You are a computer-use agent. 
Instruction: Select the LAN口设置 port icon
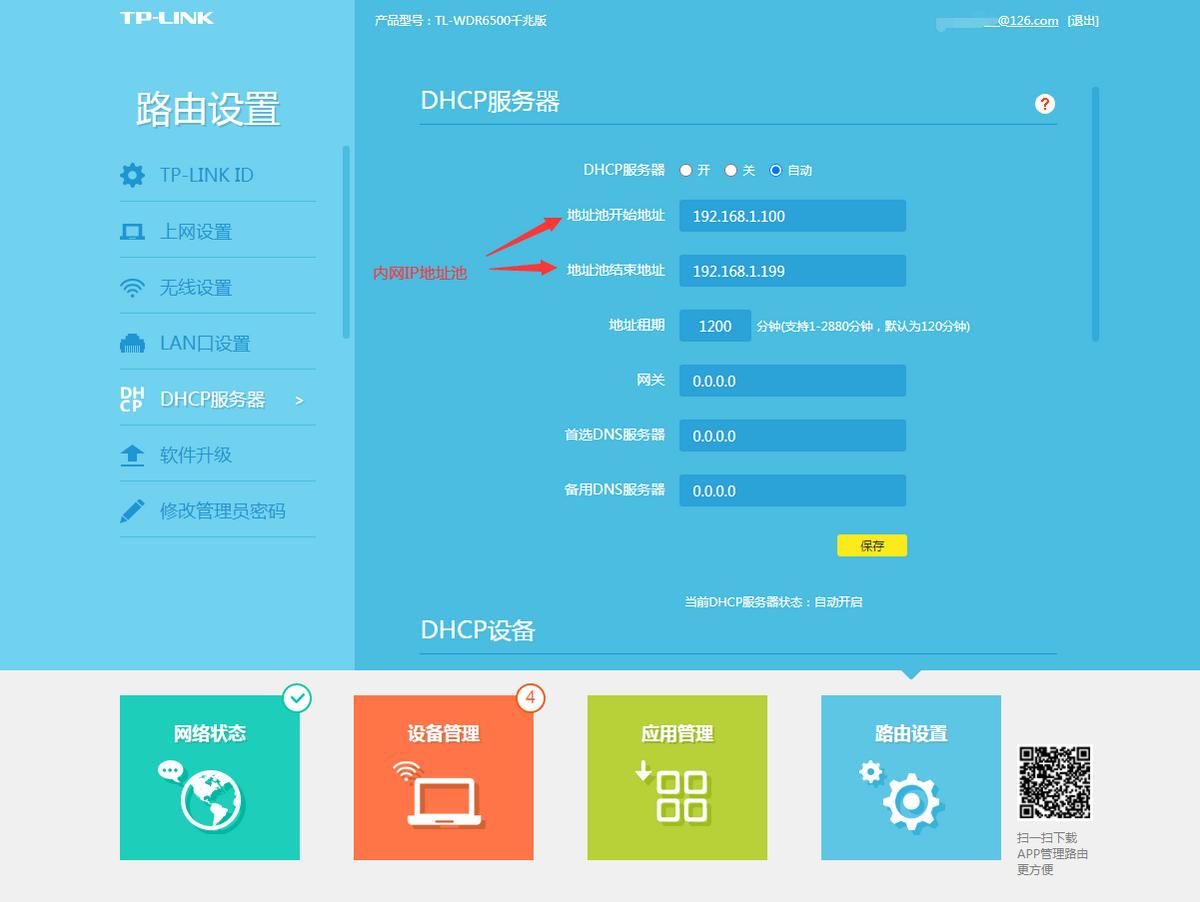coord(133,342)
